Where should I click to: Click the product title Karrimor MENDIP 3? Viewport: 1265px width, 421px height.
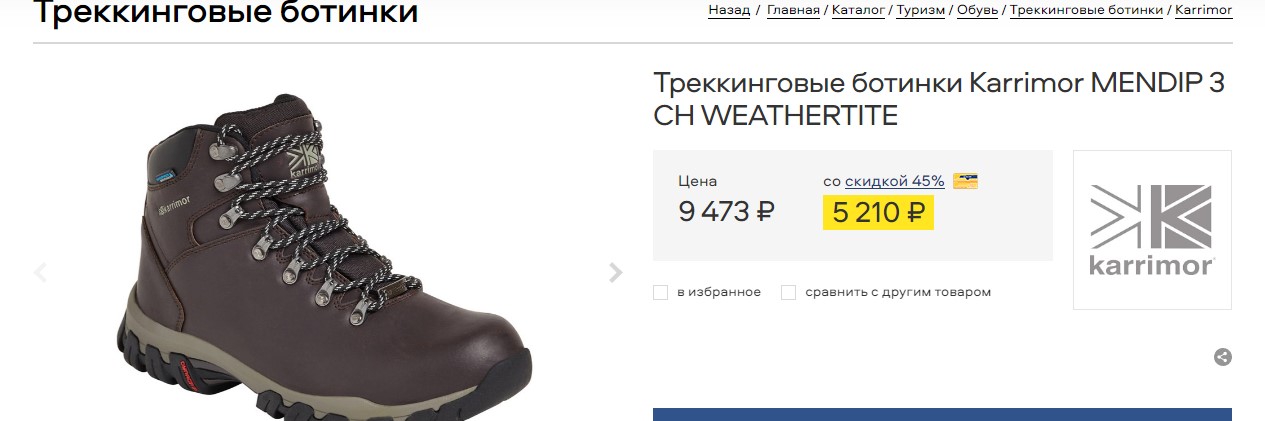point(938,99)
